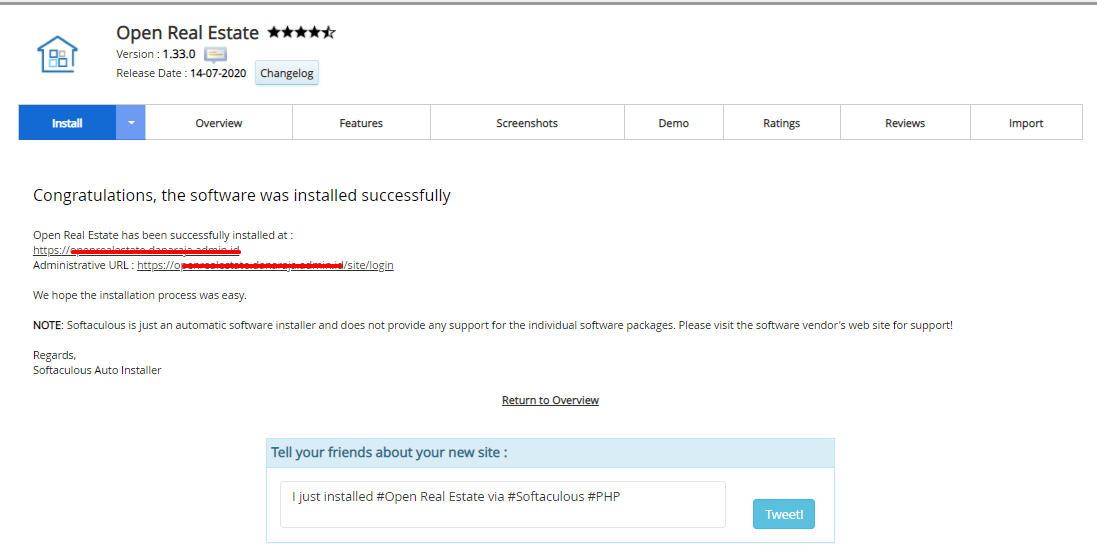Open the Ratings tab
The width and height of the screenshot is (1097, 556).
[x=781, y=122]
